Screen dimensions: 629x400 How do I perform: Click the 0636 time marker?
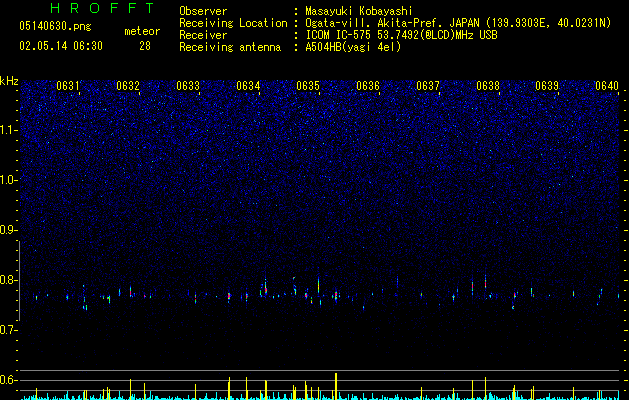tap(368, 86)
